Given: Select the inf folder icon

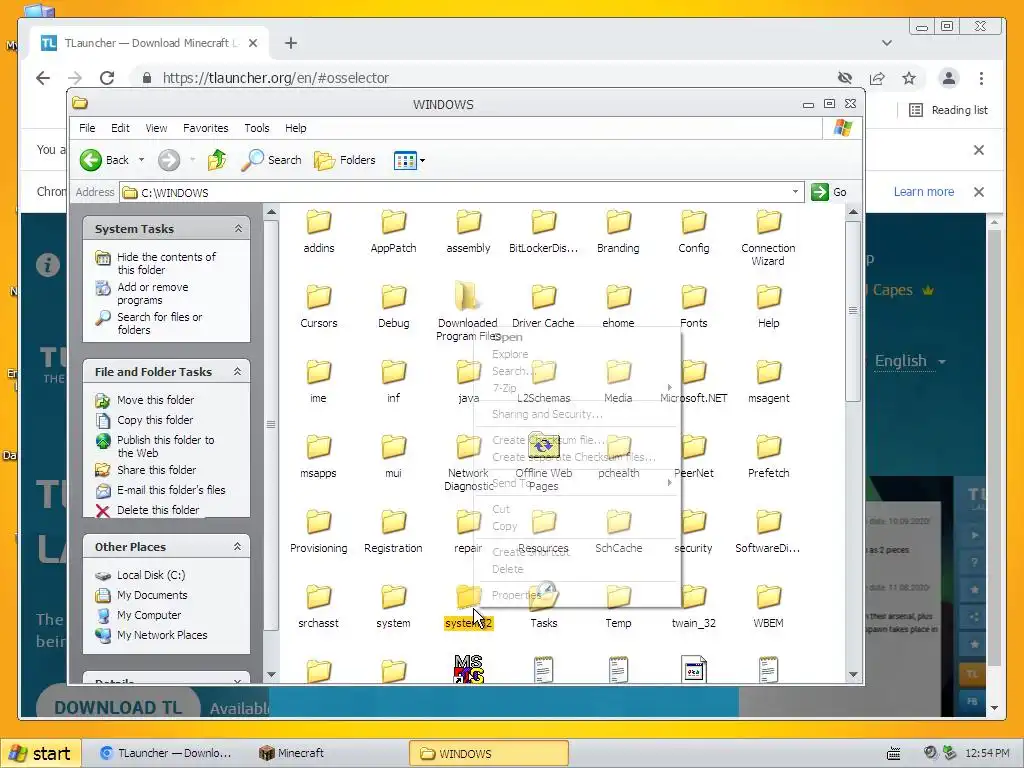Looking at the screenshot, I should click(x=394, y=372).
